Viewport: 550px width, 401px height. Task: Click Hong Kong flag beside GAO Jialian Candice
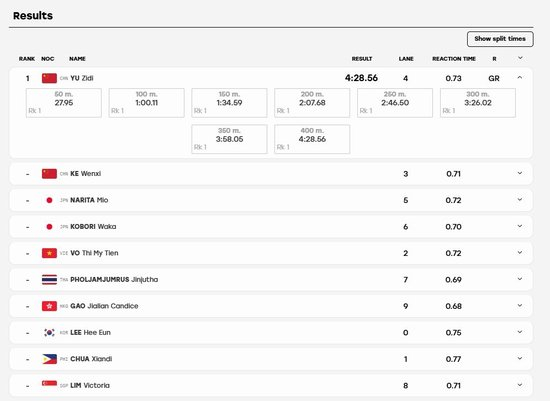49,306
